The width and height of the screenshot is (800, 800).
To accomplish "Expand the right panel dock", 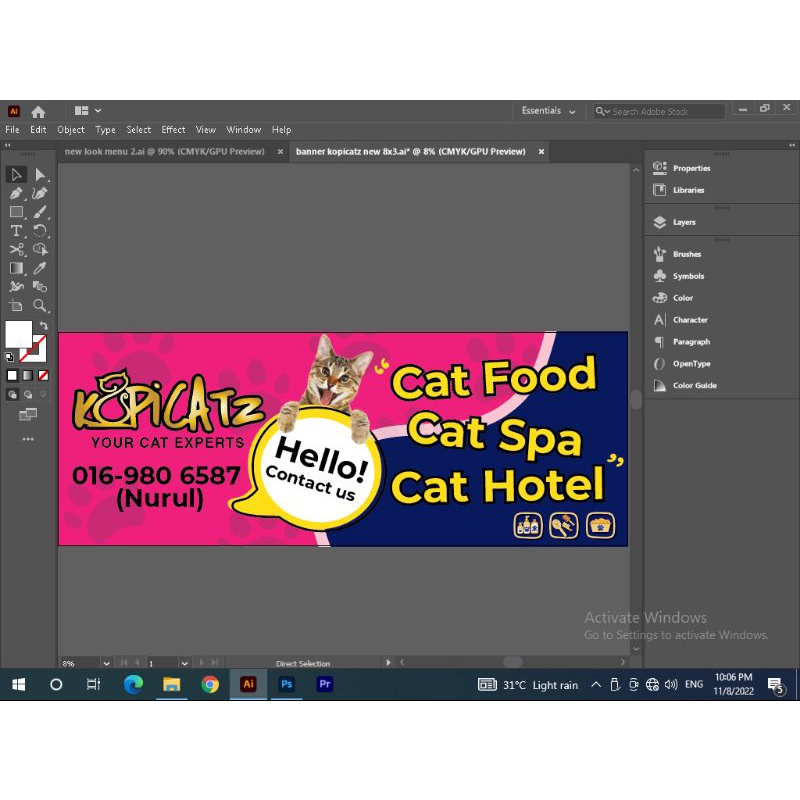I will [792, 145].
